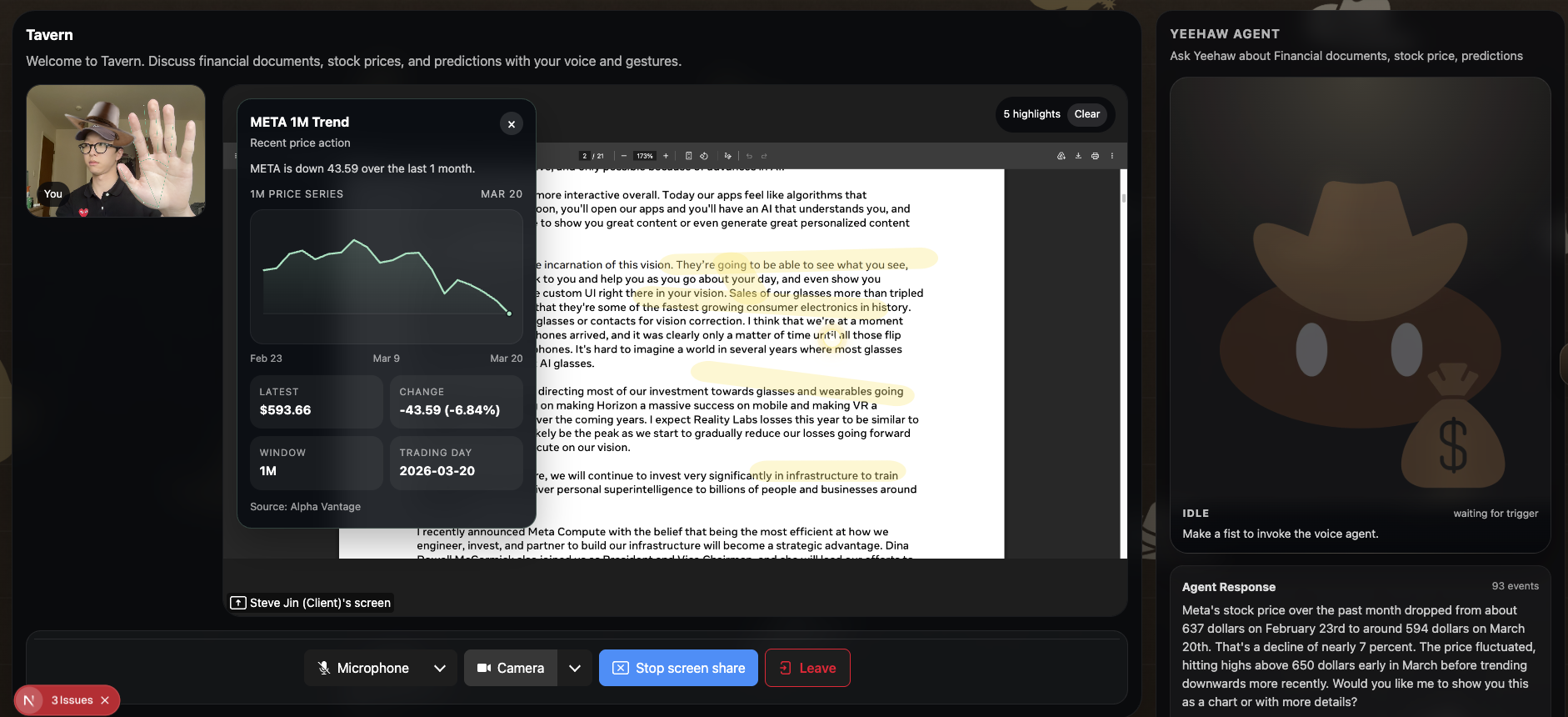The height and width of the screenshot is (717, 1568).
Task: Download the PDF document
Action: click(1078, 156)
